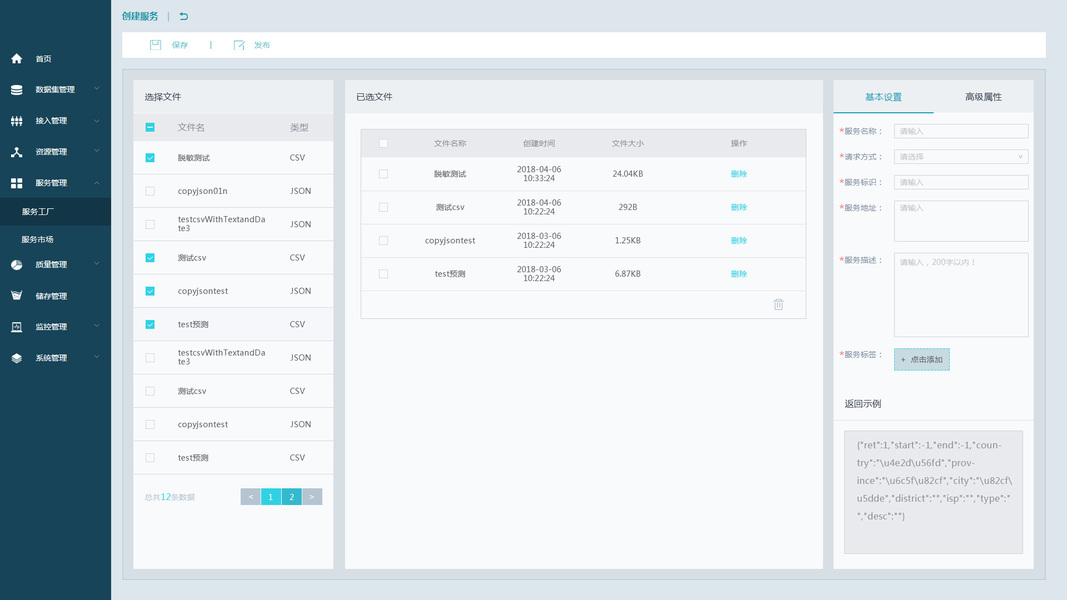Click the 质量管理 pie chart icon

tap(16, 265)
